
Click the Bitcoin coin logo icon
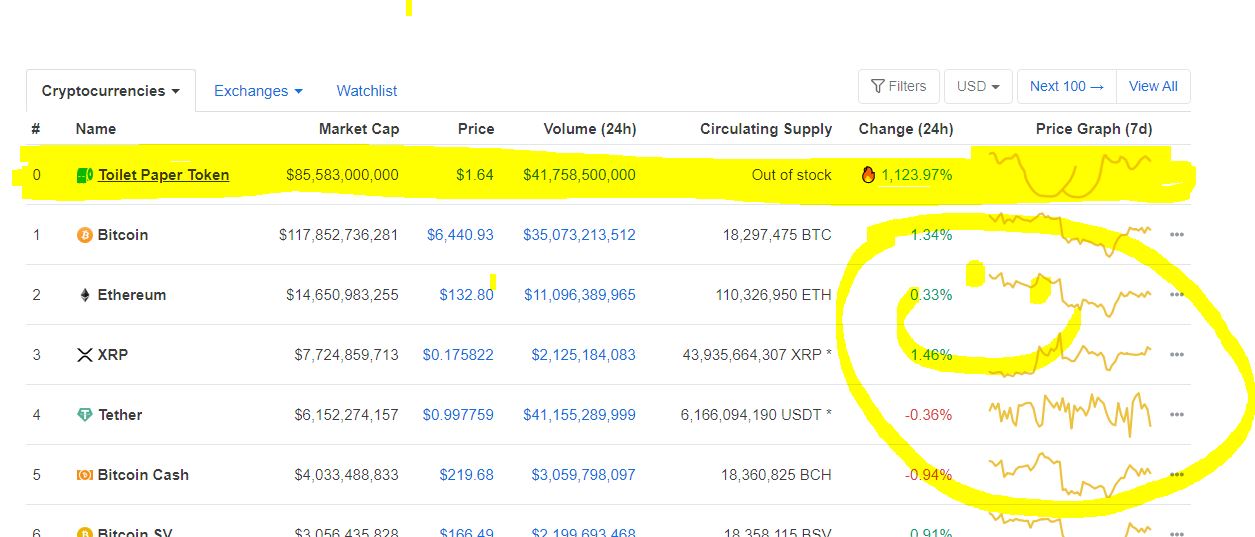tap(85, 235)
